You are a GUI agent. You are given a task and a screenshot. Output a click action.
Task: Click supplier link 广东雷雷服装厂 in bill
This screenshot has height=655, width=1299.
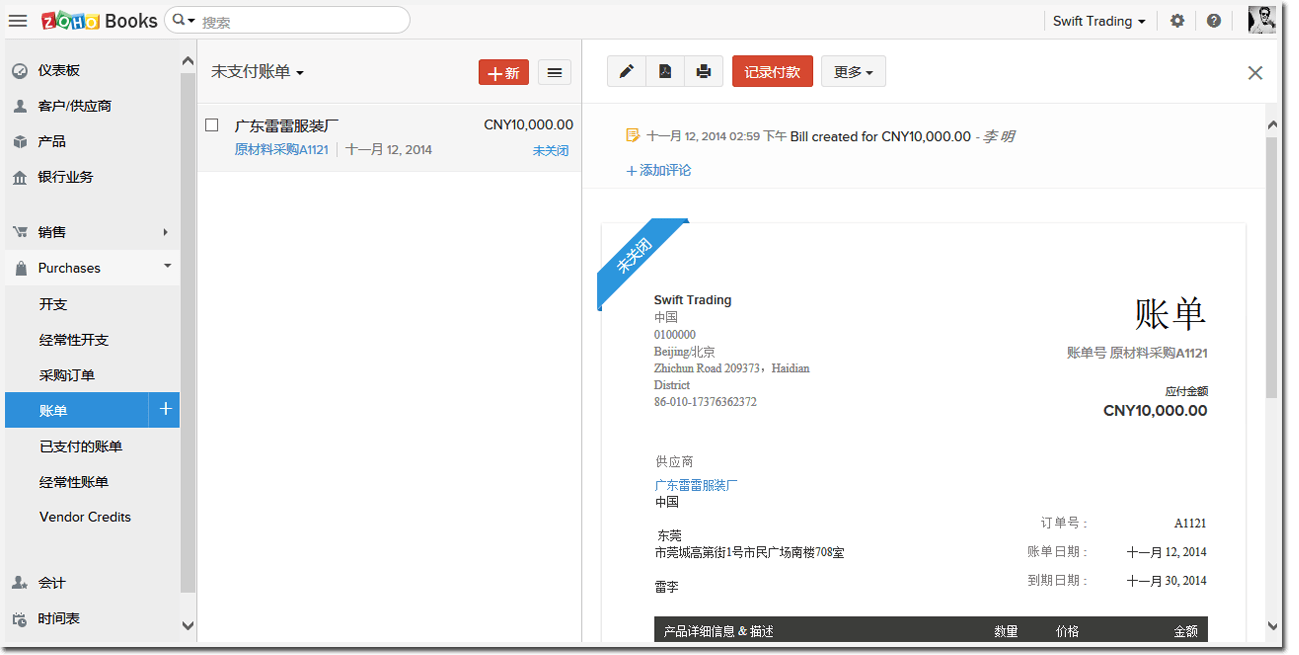coord(696,485)
